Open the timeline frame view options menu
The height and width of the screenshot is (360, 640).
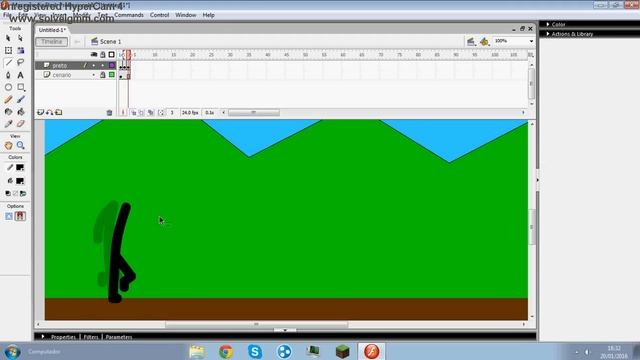click(x=531, y=55)
